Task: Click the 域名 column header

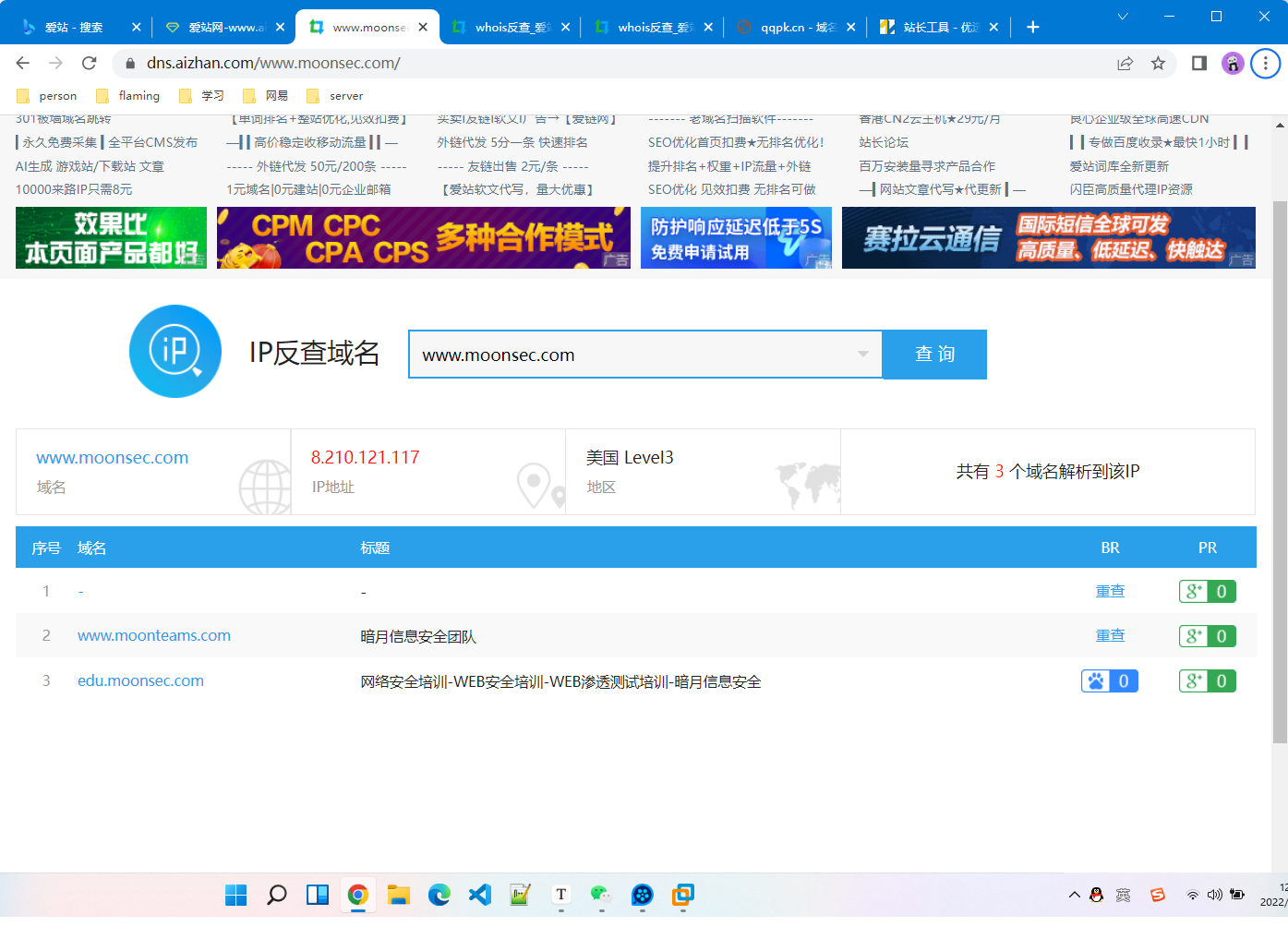Action: (x=91, y=548)
